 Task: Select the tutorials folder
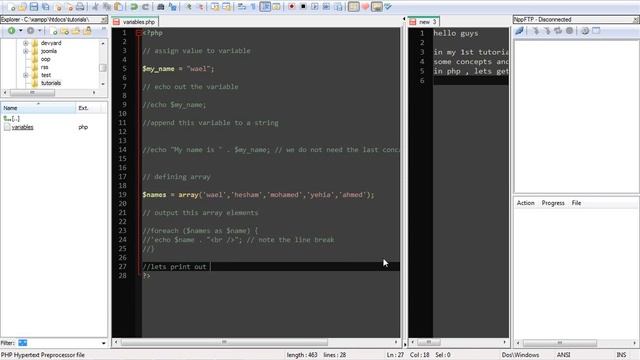pos(51,83)
